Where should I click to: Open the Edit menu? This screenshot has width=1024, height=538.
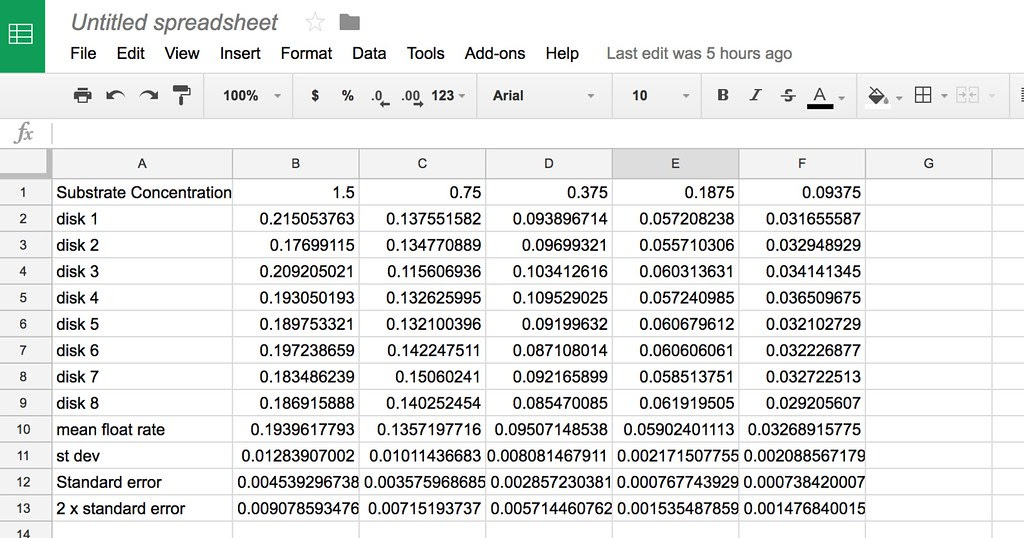[131, 54]
